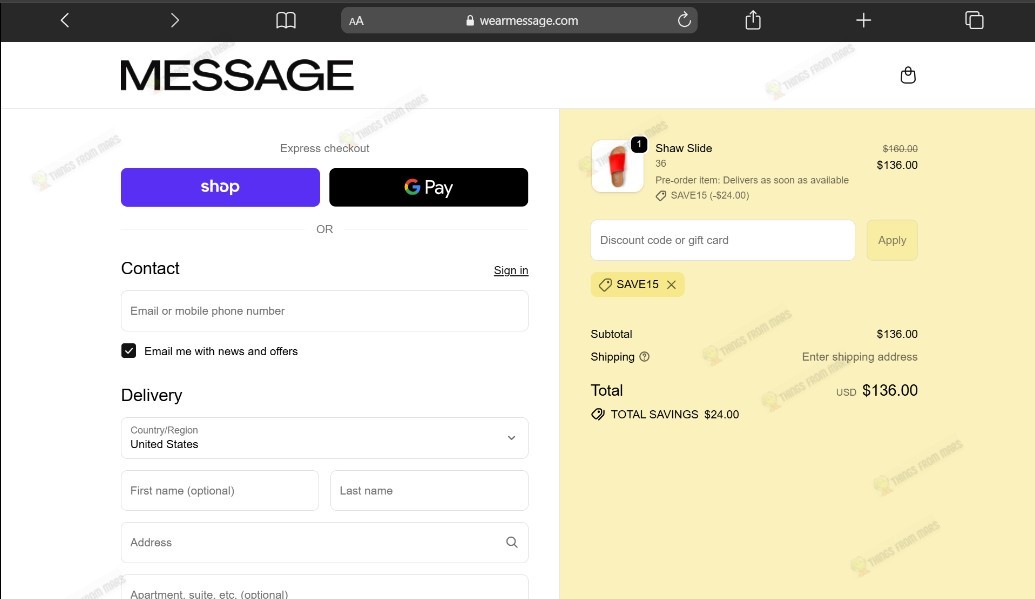The height and width of the screenshot is (599, 1035).
Task: Show all tabs with the tabs overview icon
Action: pos(974,20)
